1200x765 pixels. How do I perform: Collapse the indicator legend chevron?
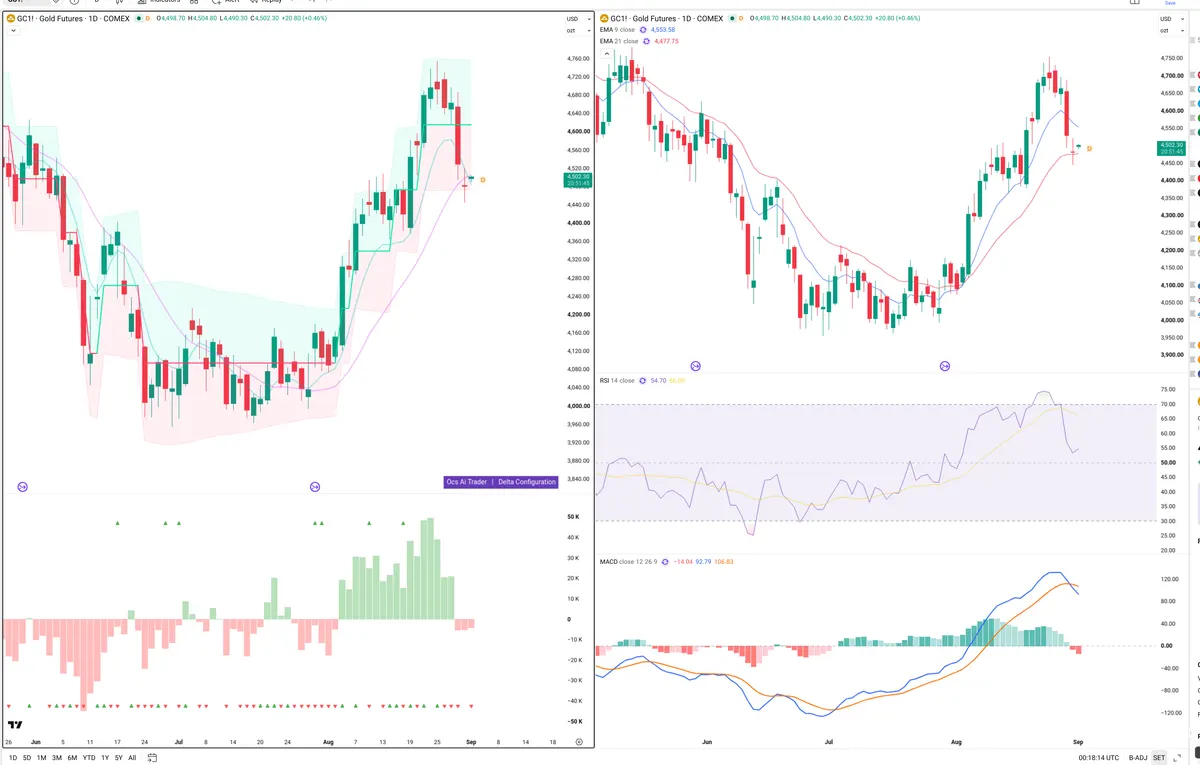point(11,31)
